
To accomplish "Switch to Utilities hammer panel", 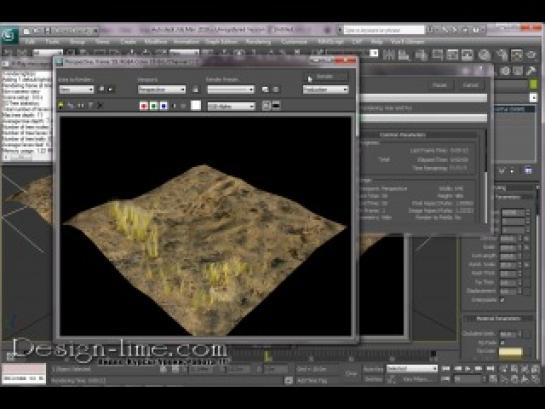I will 531,71.
